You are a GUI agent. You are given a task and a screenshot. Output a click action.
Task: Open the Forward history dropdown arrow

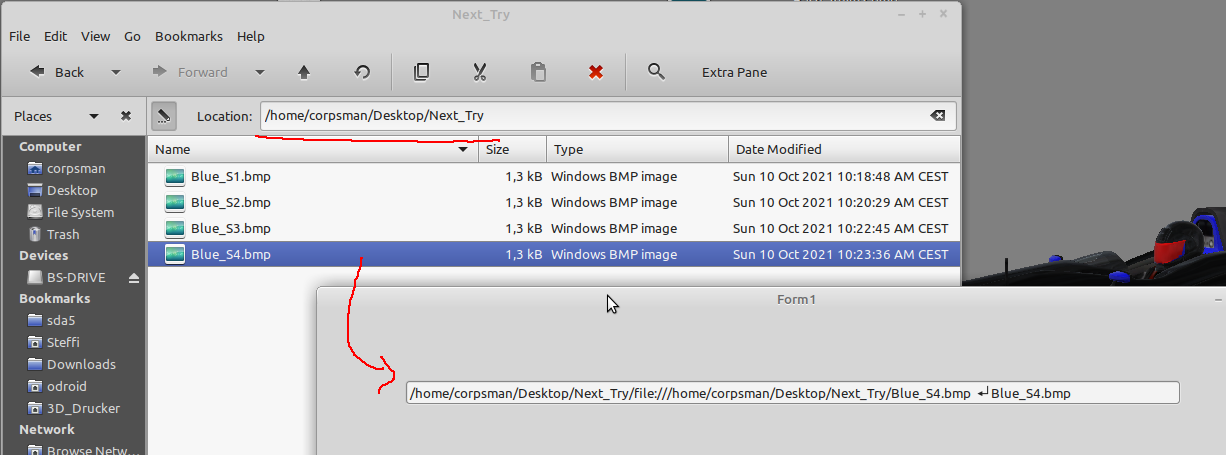[260, 72]
